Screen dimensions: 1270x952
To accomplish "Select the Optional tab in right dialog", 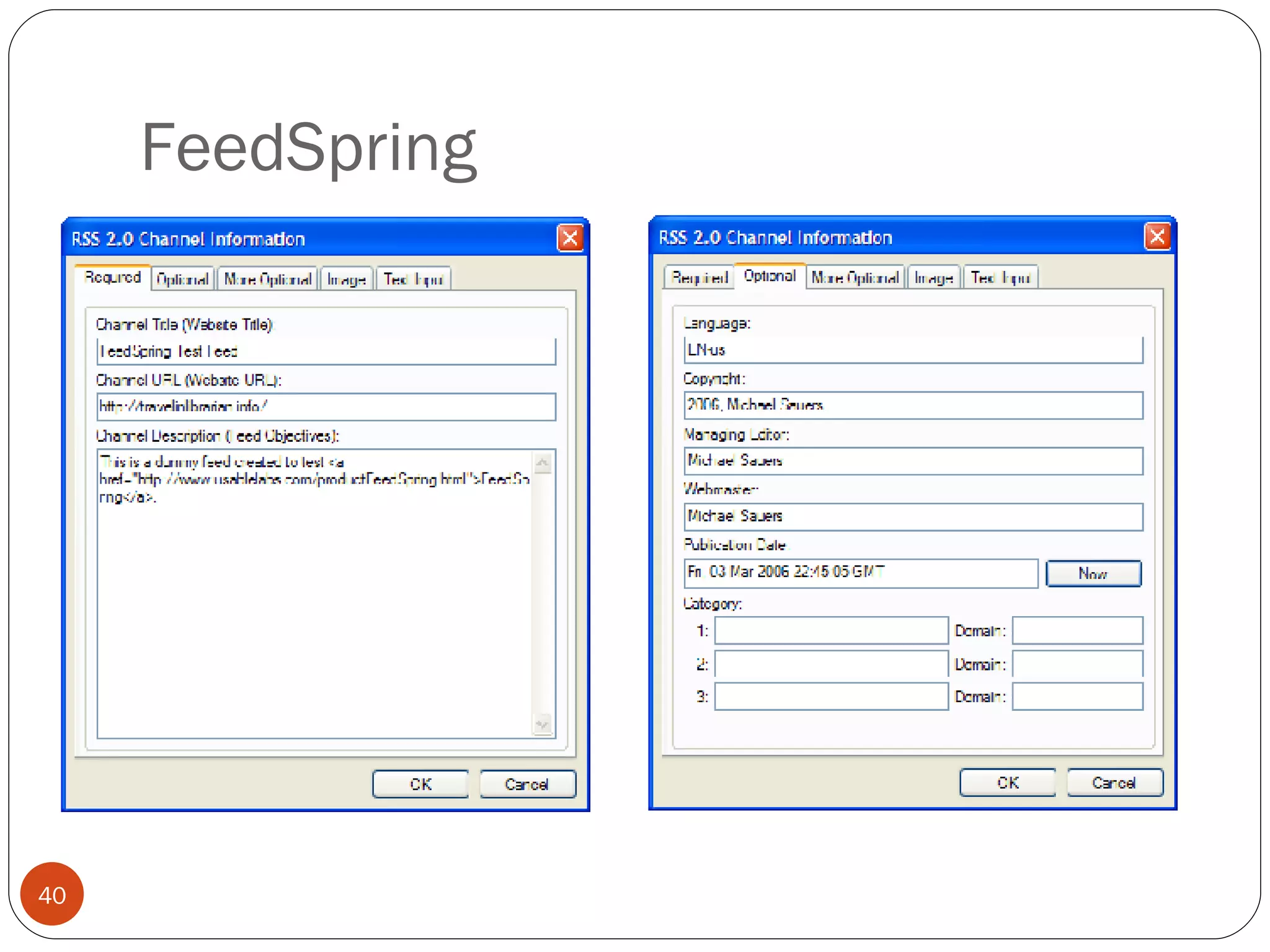I will (770, 276).
